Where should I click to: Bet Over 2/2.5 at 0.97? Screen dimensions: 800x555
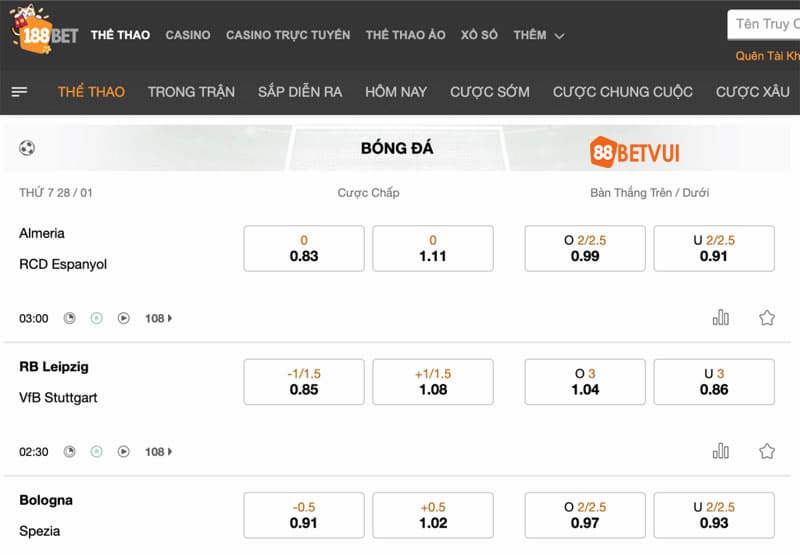[x=585, y=515]
